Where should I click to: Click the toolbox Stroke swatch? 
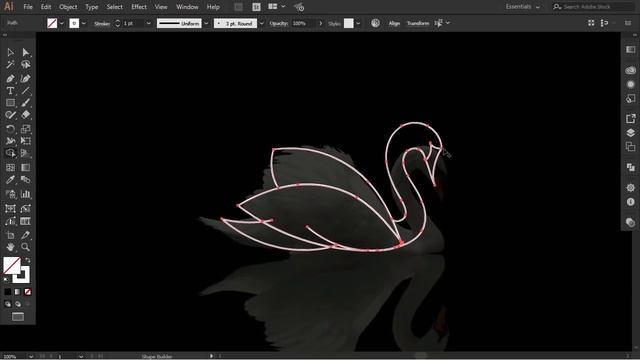25,278
